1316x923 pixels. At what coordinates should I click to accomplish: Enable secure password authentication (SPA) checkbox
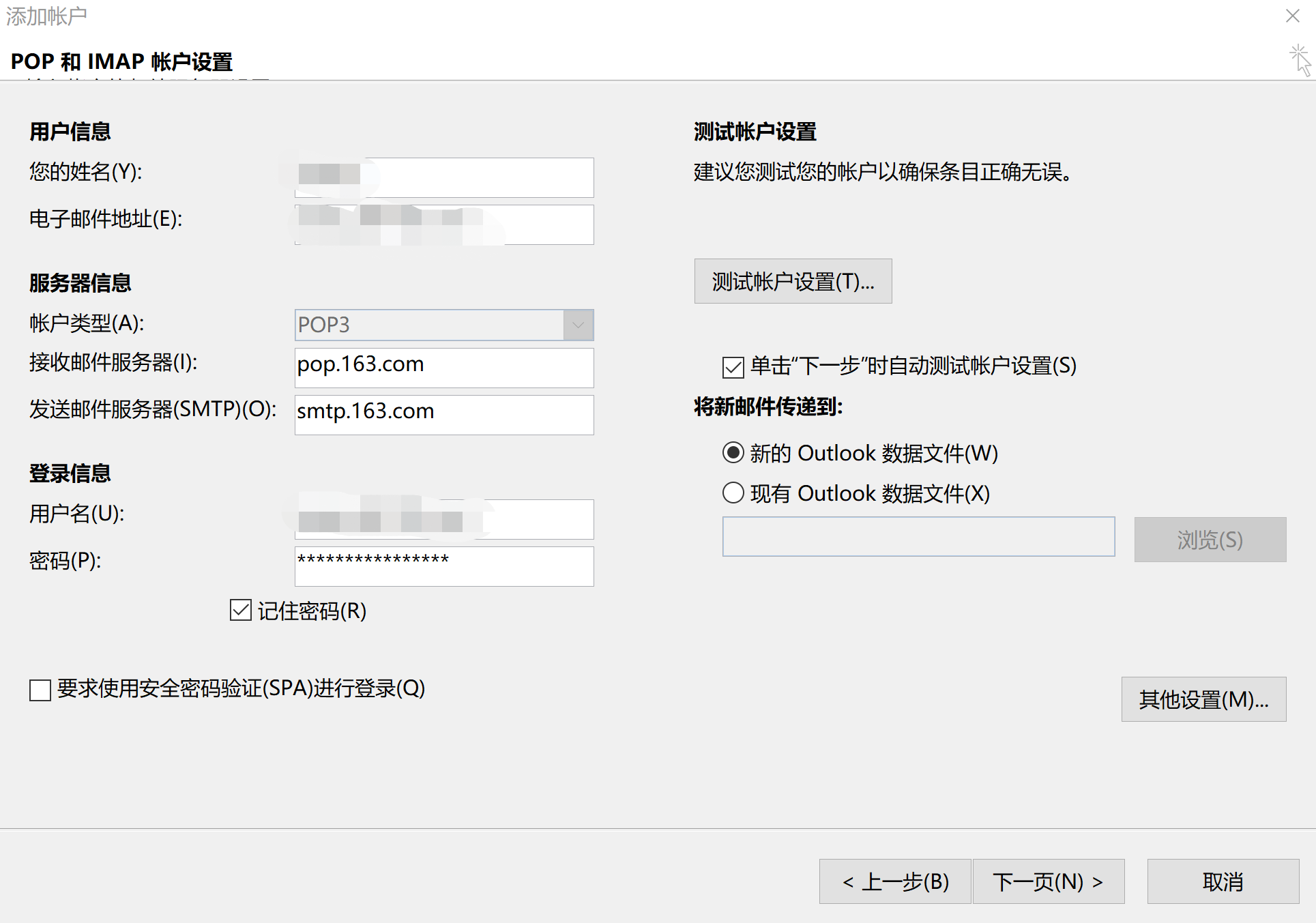pyautogui.click(x=40, y=690)
